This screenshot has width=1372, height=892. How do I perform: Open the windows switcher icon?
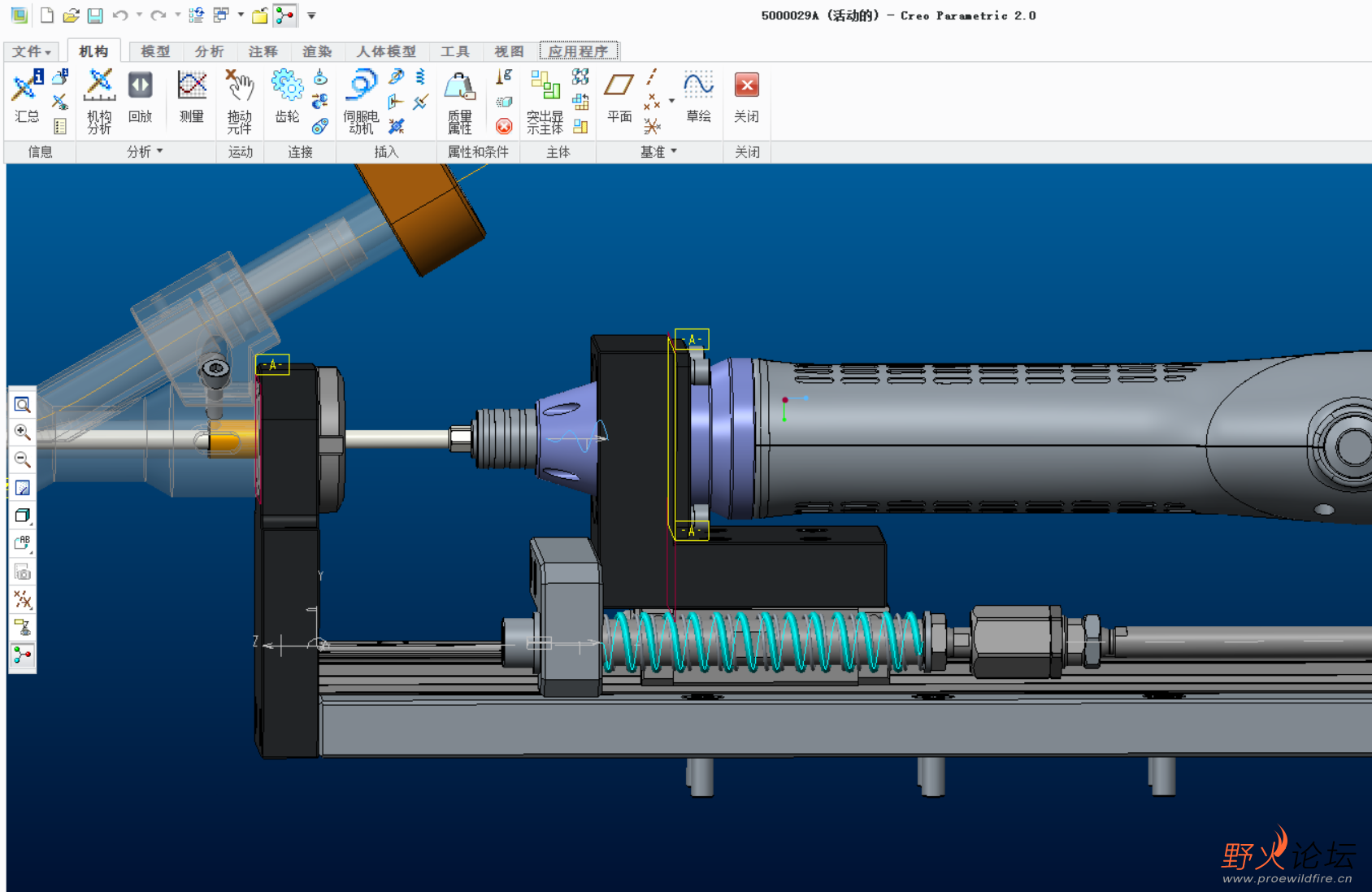pos(221,15)
